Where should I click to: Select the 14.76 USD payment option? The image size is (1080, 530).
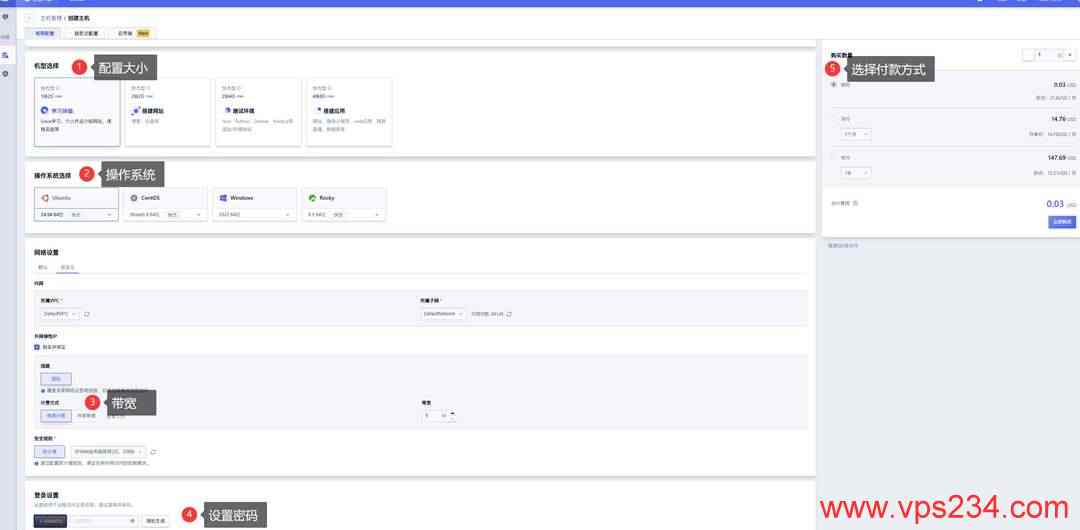(834, 119)
